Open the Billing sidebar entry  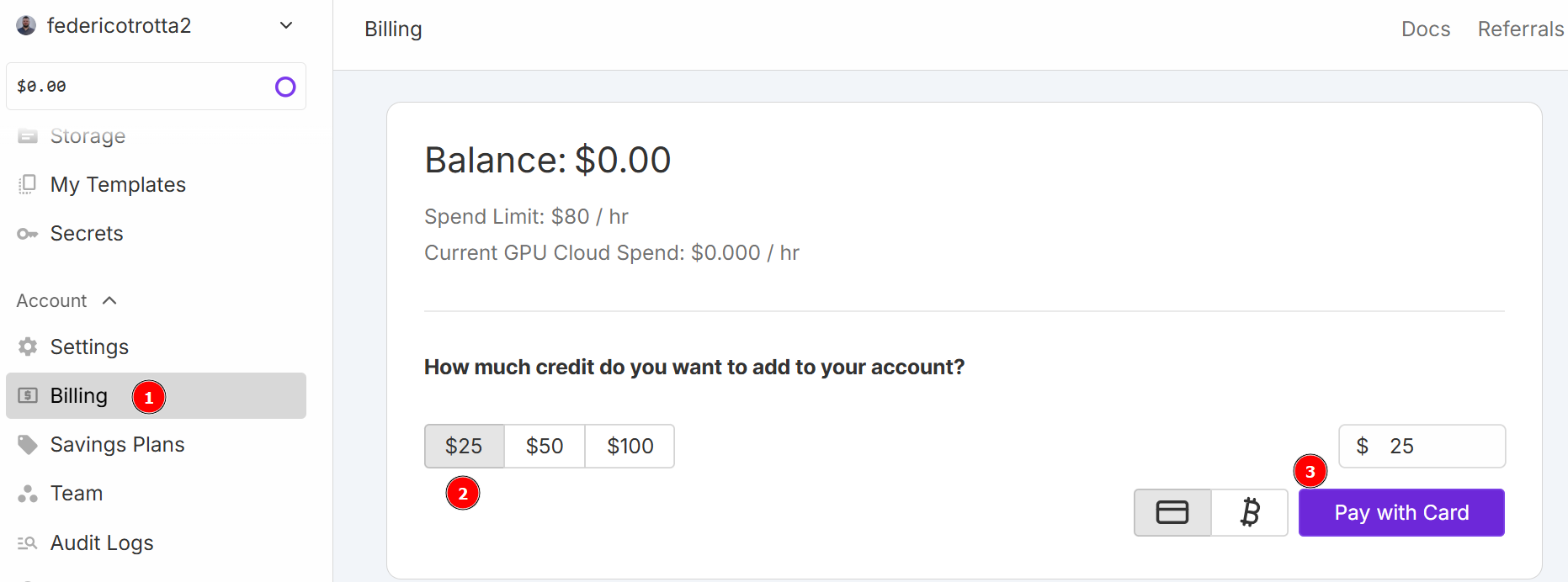tap(78, 395)
